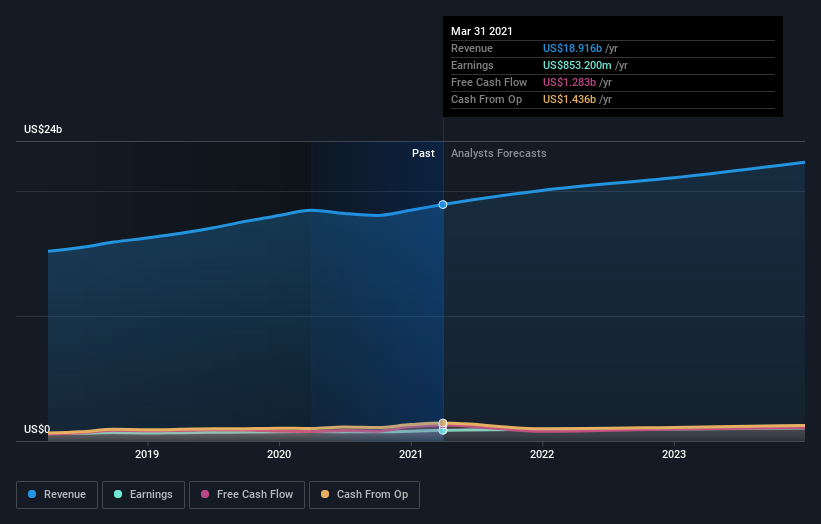Click the US$24b y-axis label
This screenshot has width=821, height=524.
click(x=43, y=129)
